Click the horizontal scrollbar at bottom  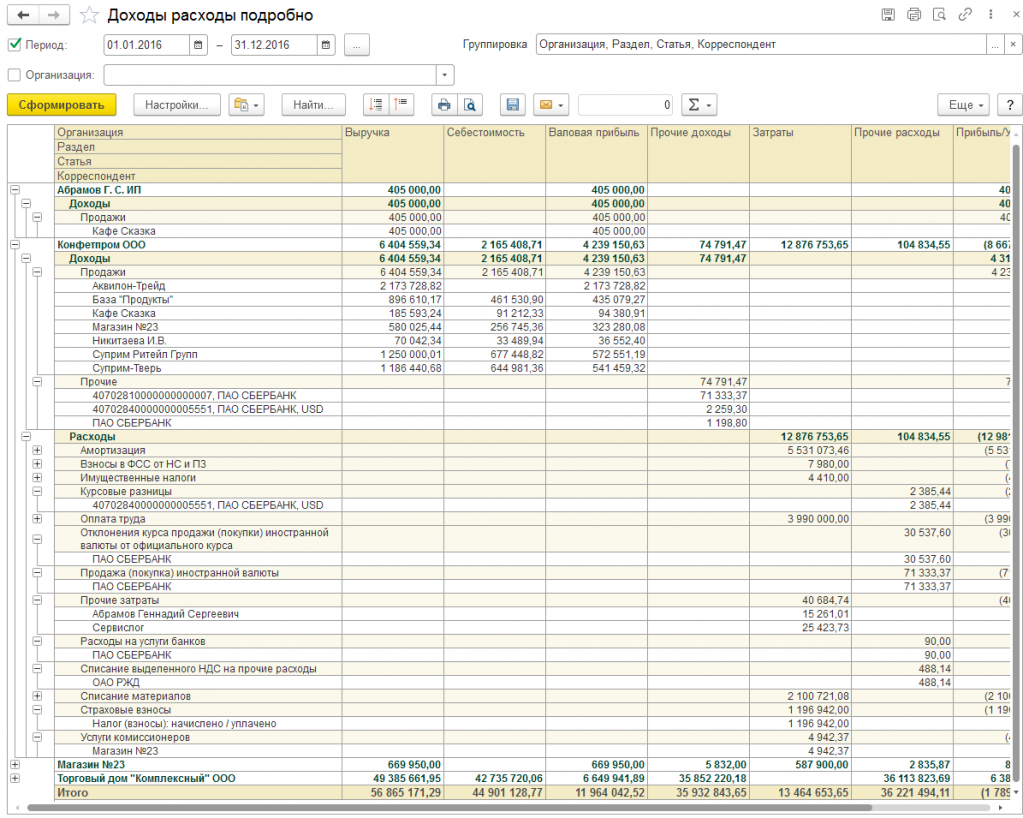pos(450,808)
